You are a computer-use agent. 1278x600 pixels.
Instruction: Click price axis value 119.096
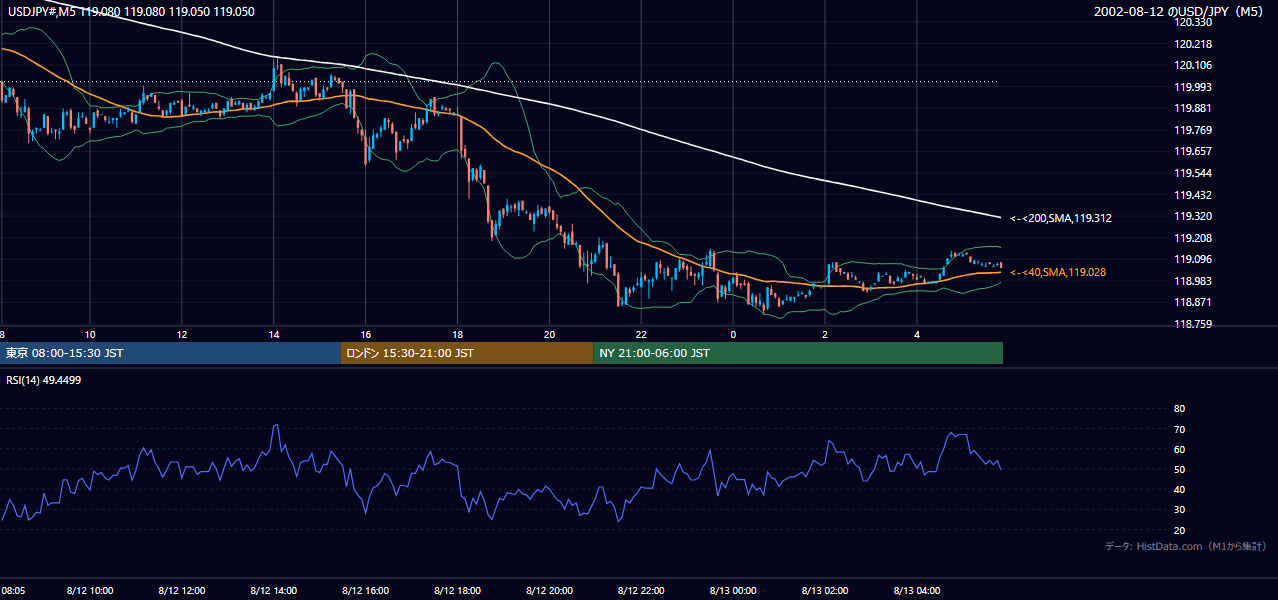[x=1193, y=259]
